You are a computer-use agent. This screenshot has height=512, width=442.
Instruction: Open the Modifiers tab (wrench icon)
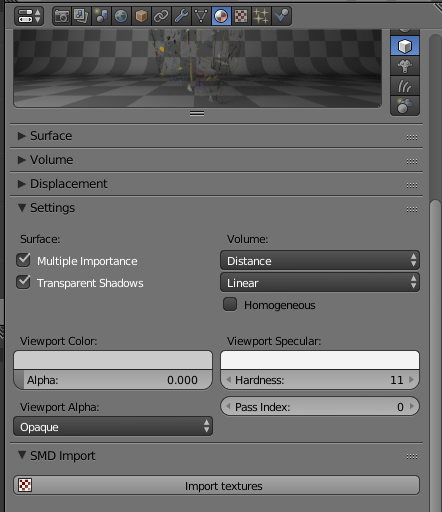pos(181,16)
